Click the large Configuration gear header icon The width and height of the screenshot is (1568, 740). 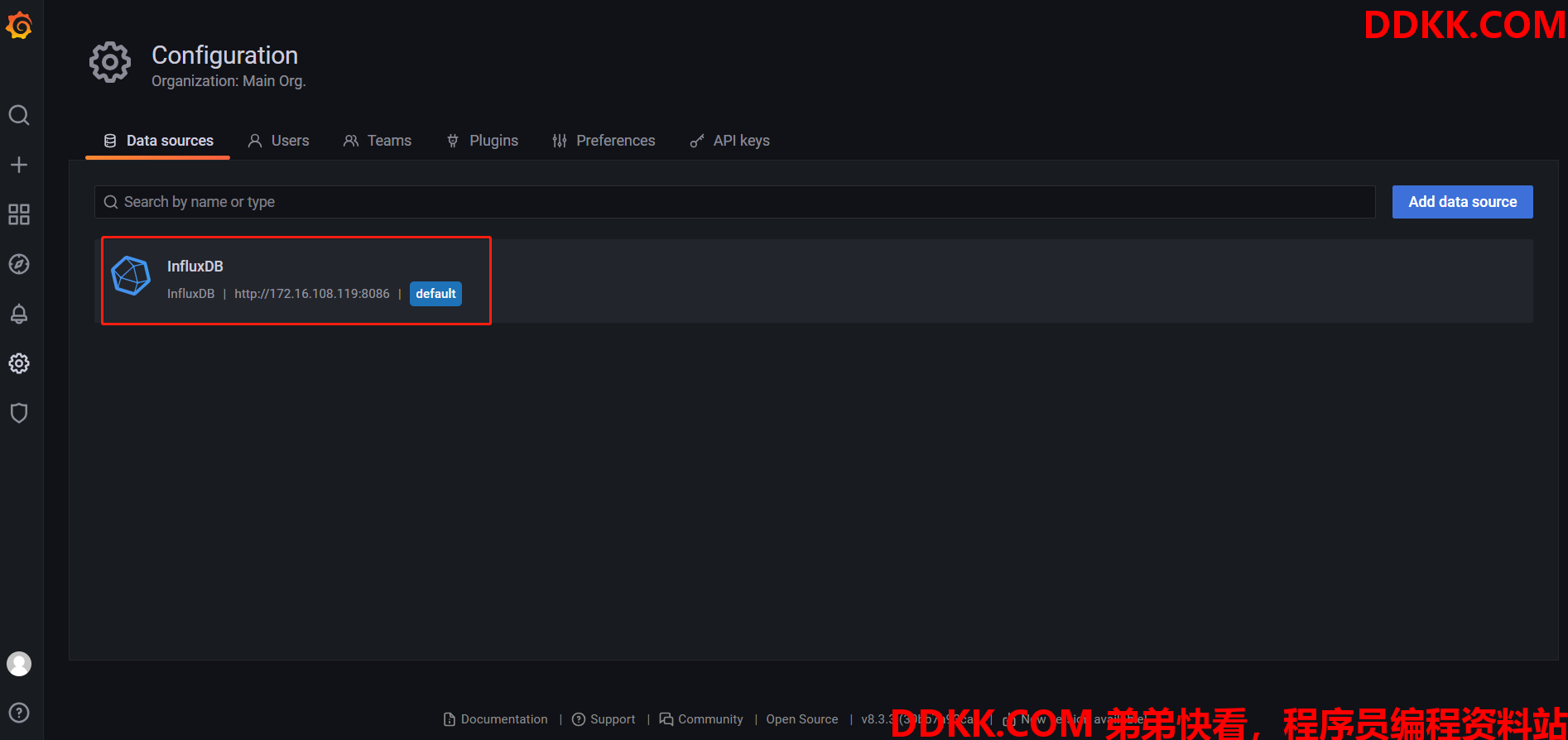tap(110, 63)
